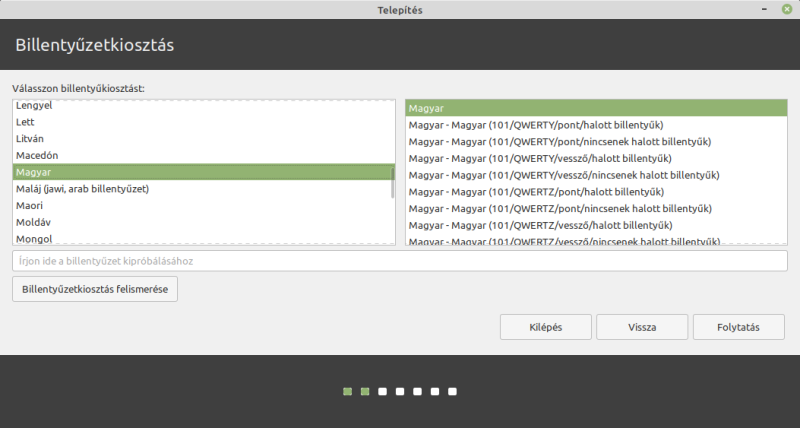Click the Kilépés button
The image size is (800, 428).
click(546, 327)
